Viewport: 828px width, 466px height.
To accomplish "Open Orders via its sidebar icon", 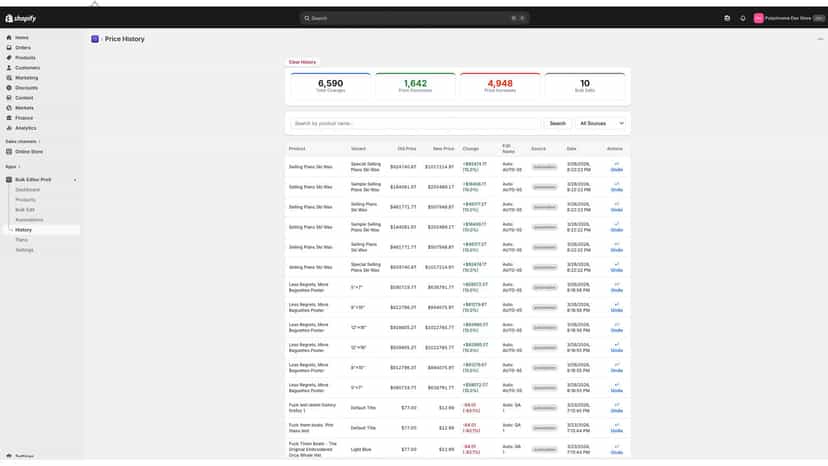I will click(9, 48).
